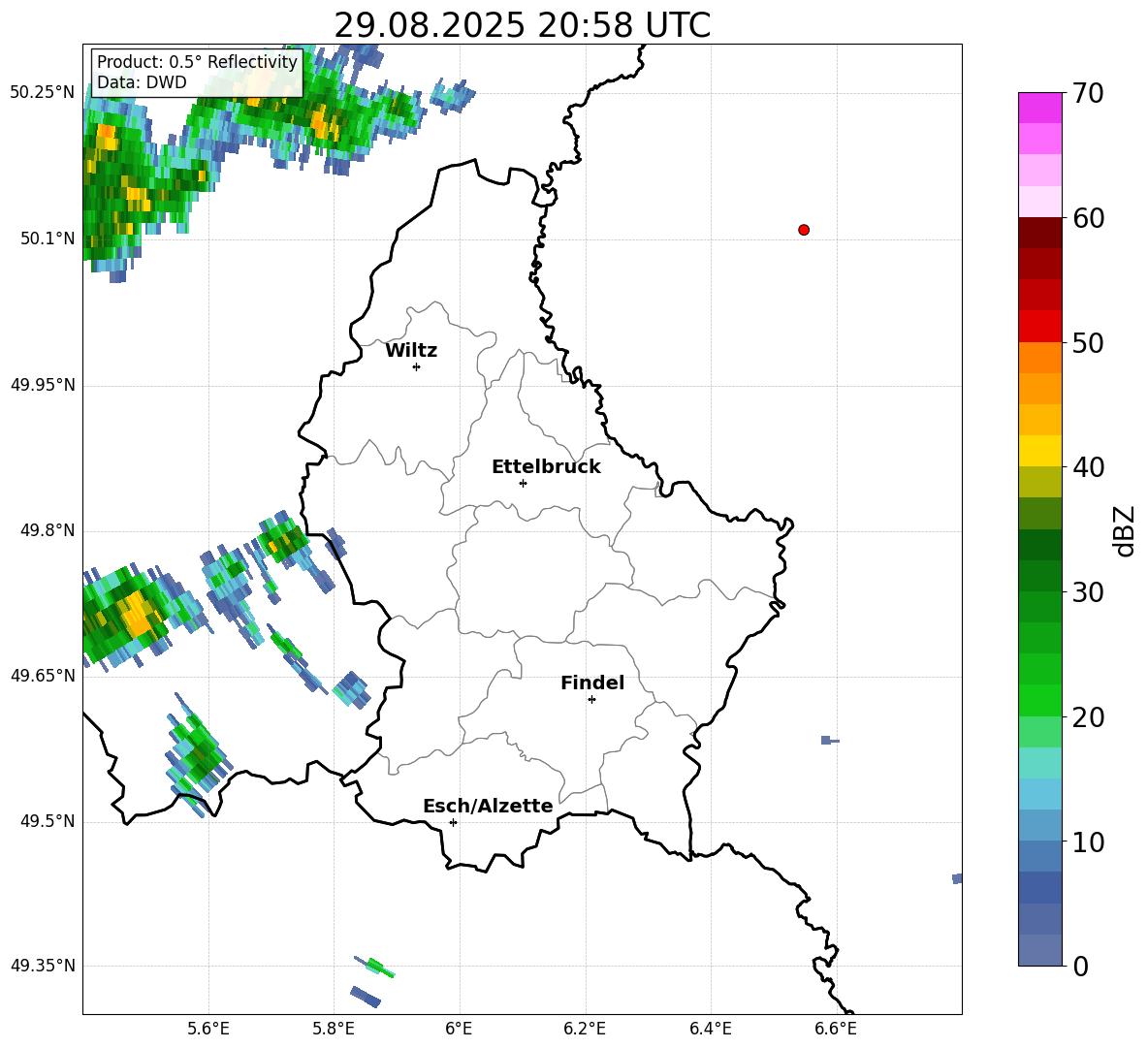
Task: Click the 6°E longitude label
Action: [459, 1029]
